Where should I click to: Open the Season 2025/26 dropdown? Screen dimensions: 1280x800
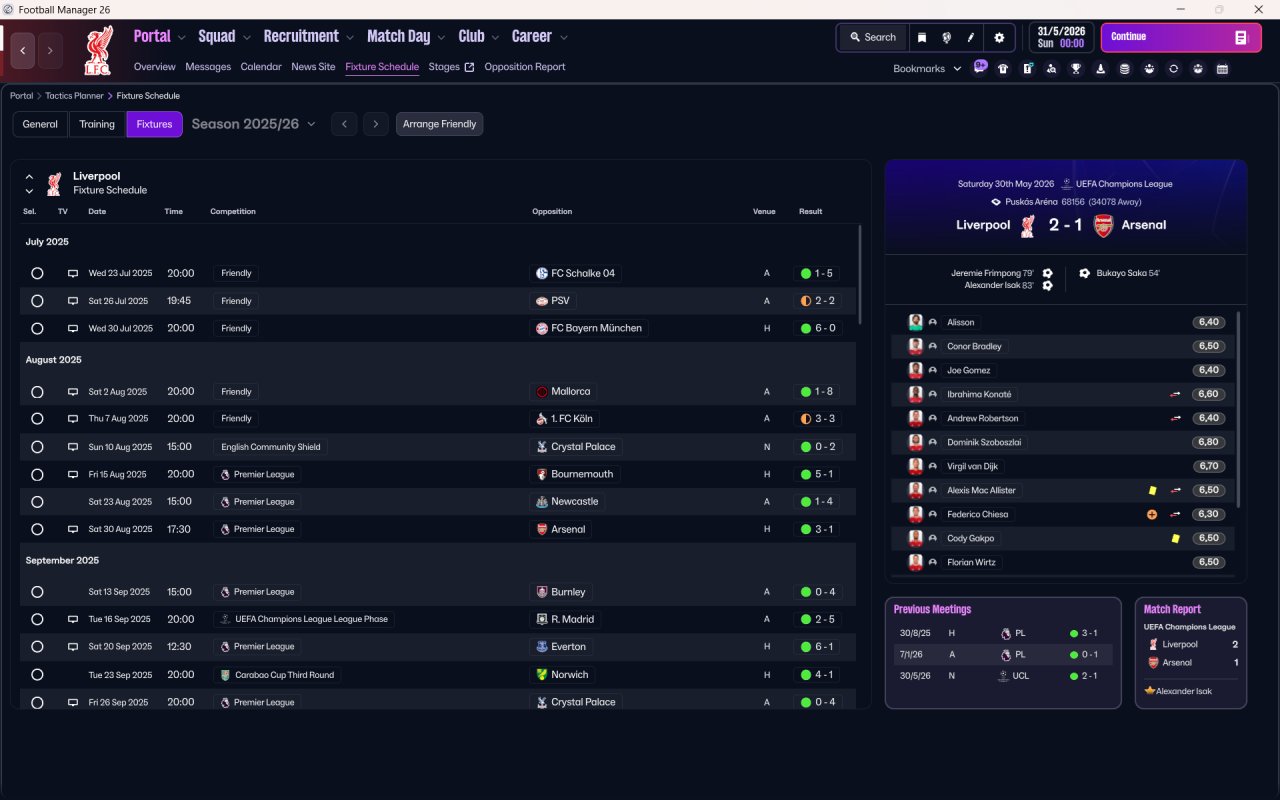[253, 124]
